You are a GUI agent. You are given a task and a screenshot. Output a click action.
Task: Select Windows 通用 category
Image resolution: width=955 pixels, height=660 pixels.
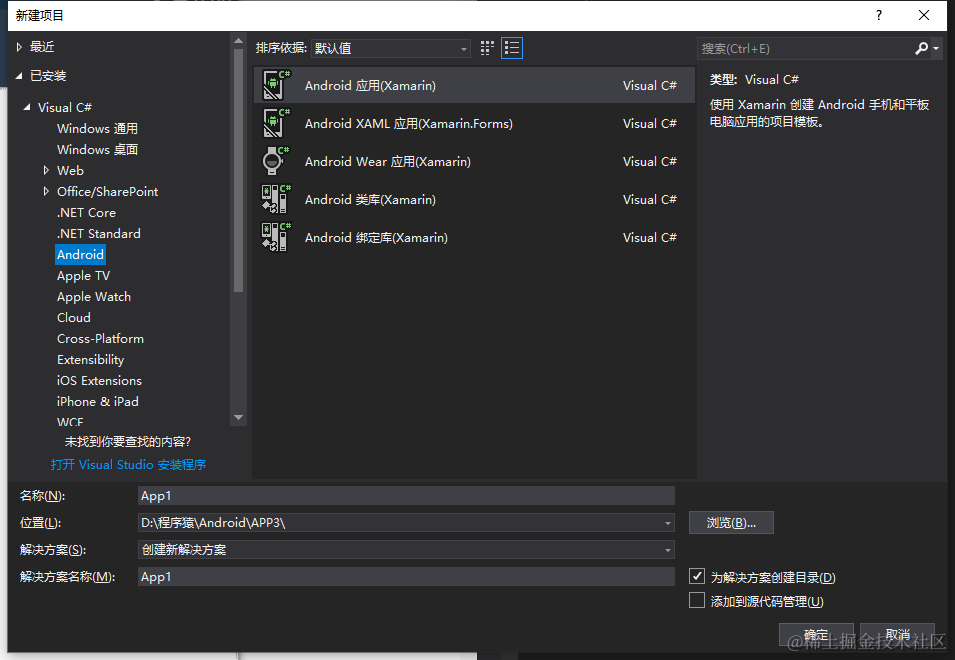point(97,128)
